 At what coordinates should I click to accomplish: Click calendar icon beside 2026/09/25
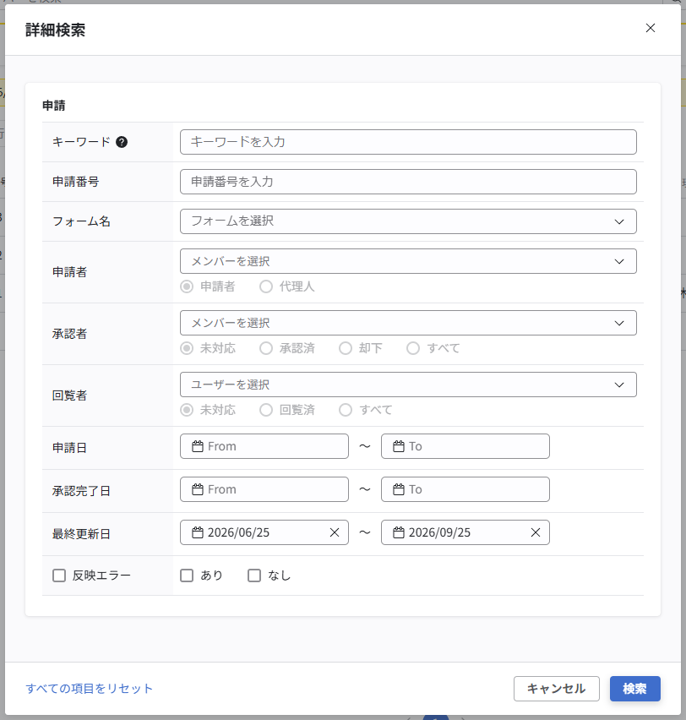[x=399, y=533]
